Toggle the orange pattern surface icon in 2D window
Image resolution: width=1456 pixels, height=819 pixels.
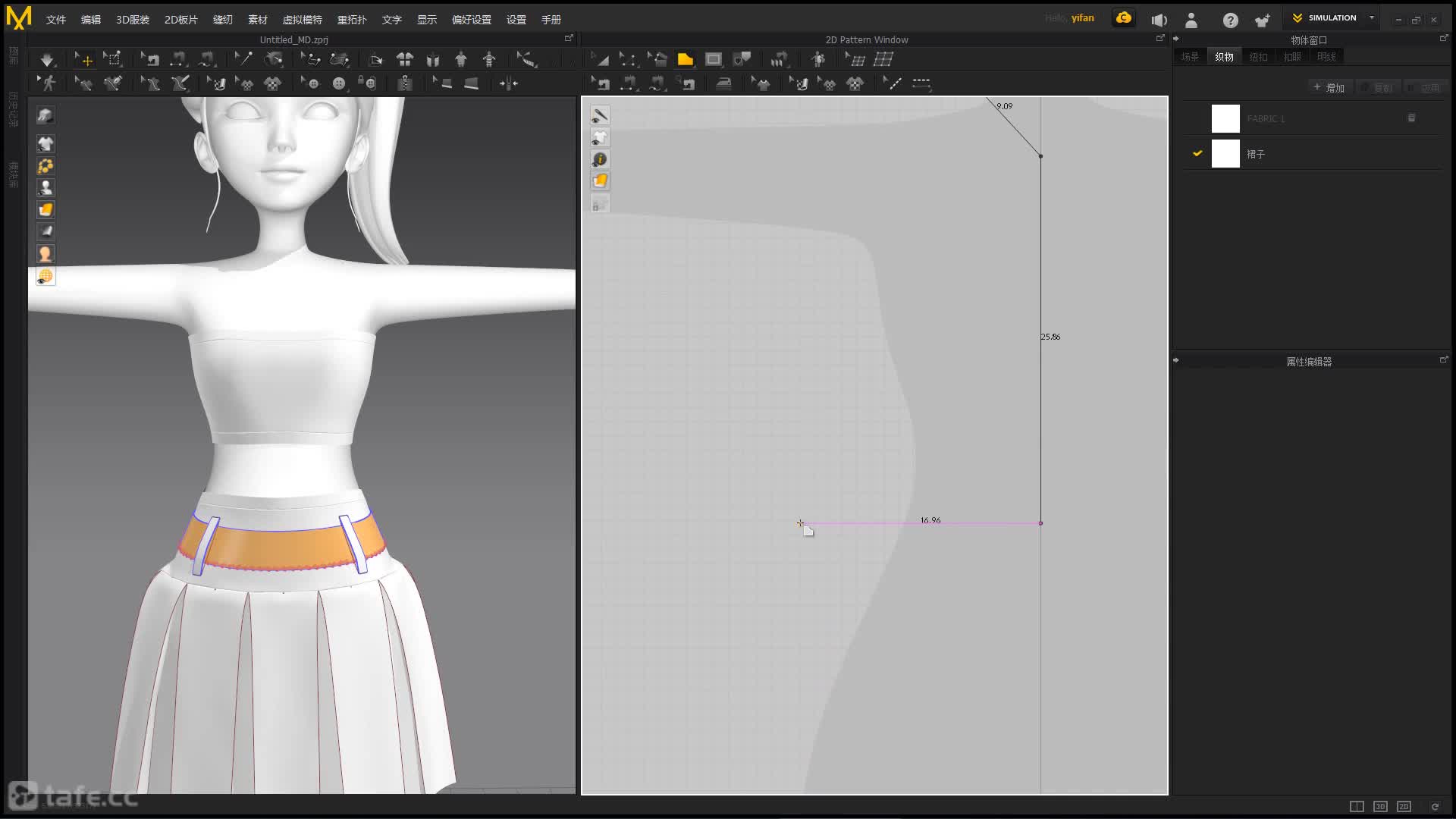click(600, 181)
